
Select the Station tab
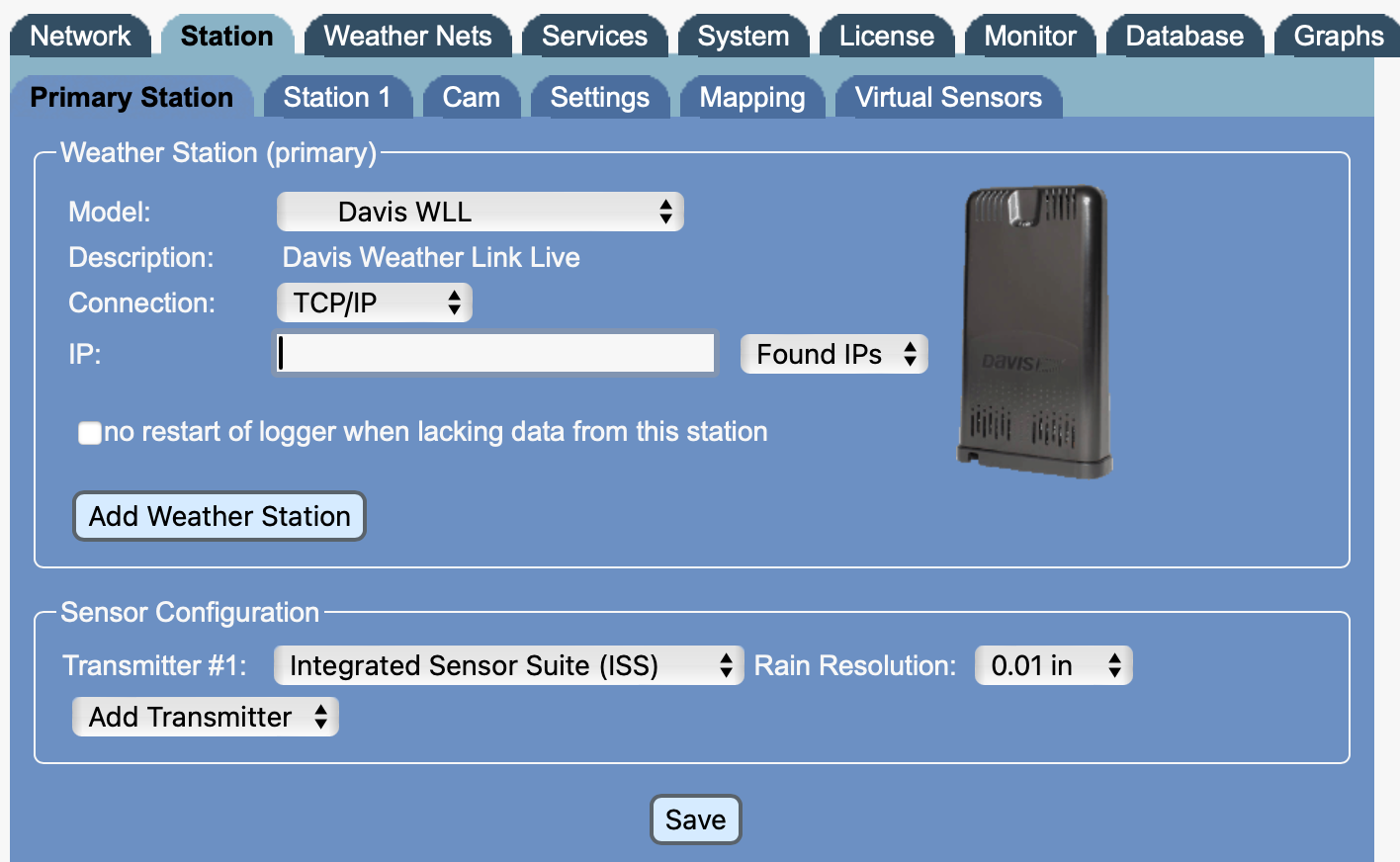227,37
